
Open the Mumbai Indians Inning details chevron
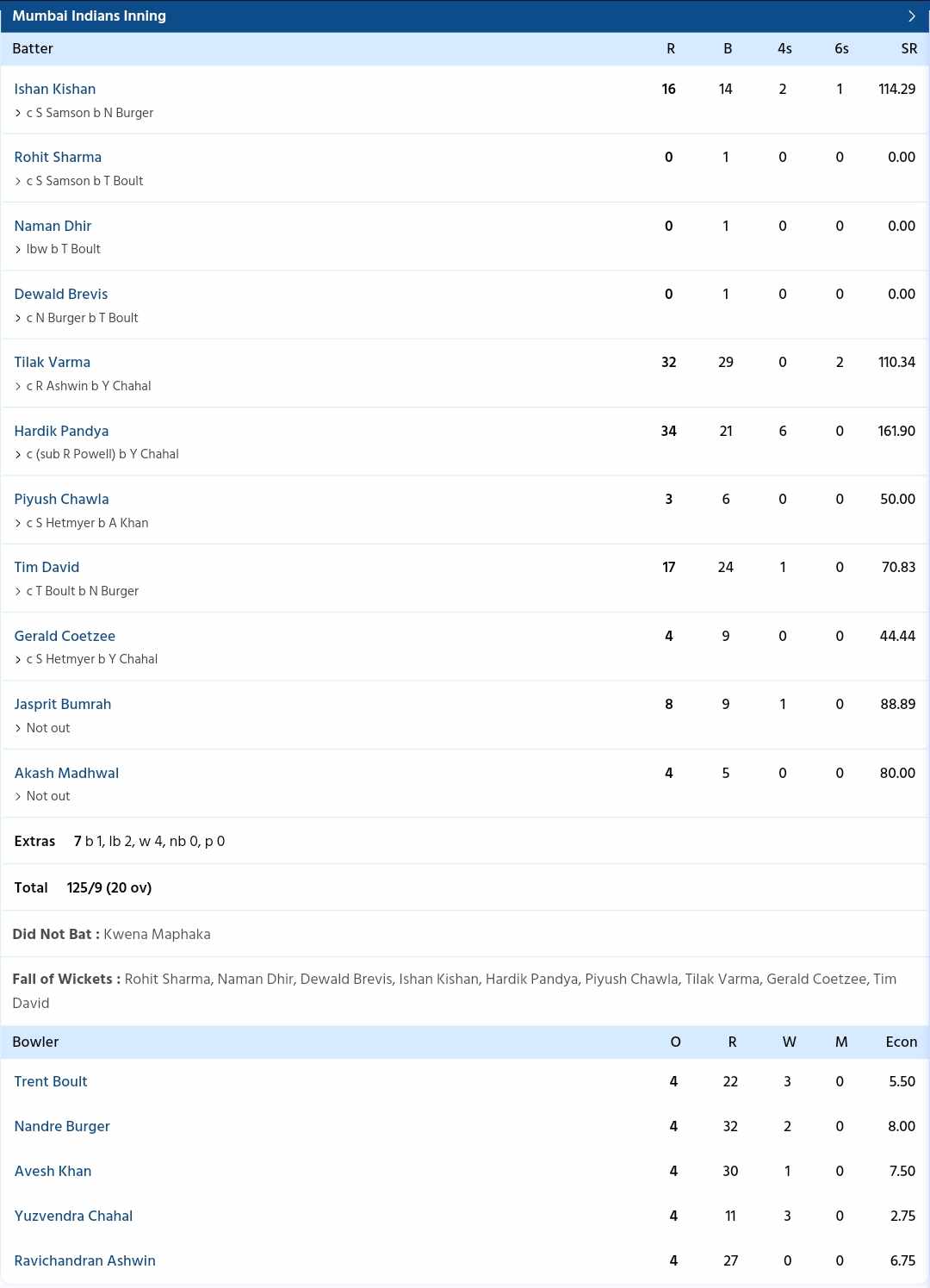click(910, 15)
